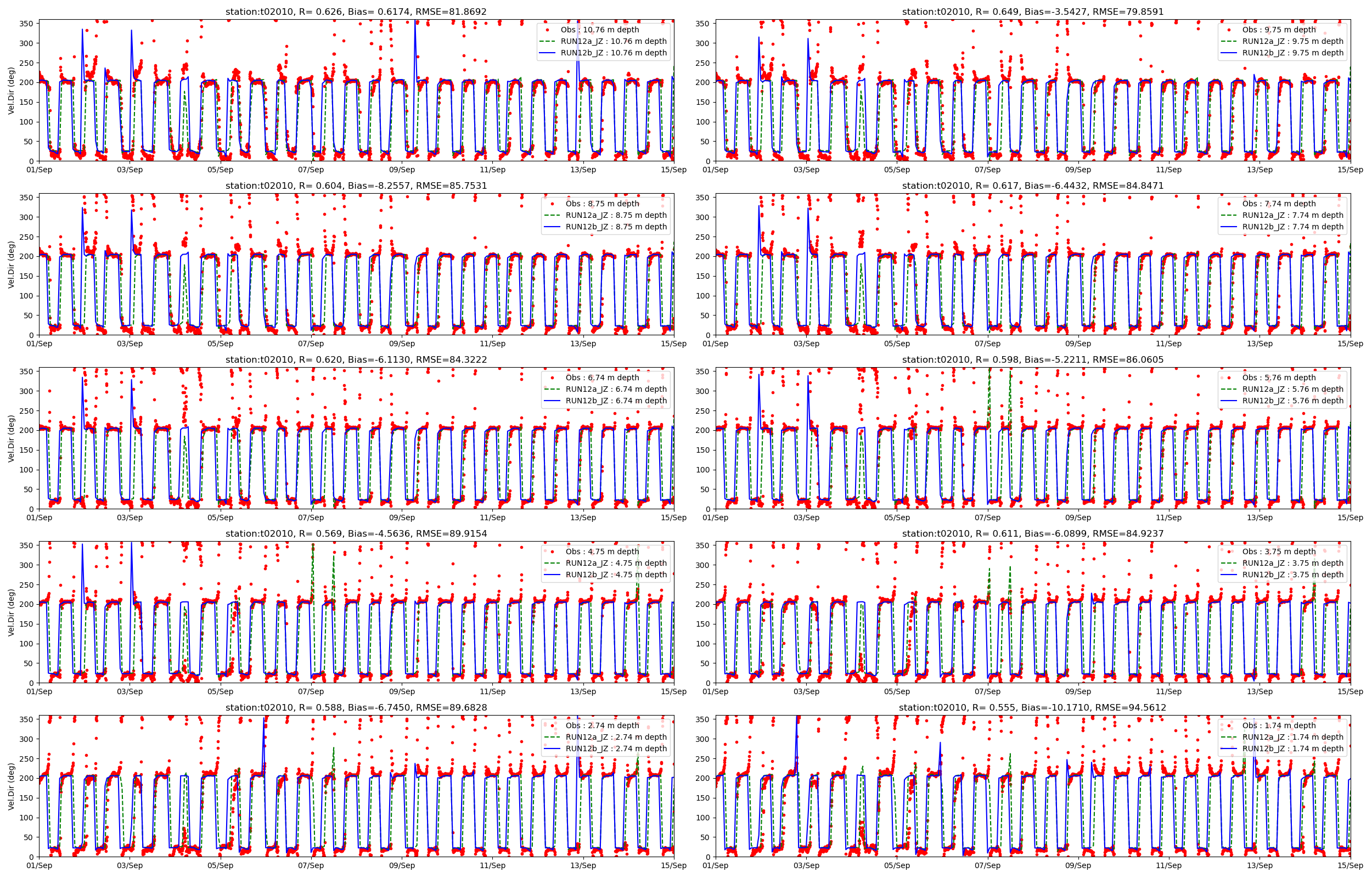Click the title showing Bias=-8.2557

(x=356, y=186)
